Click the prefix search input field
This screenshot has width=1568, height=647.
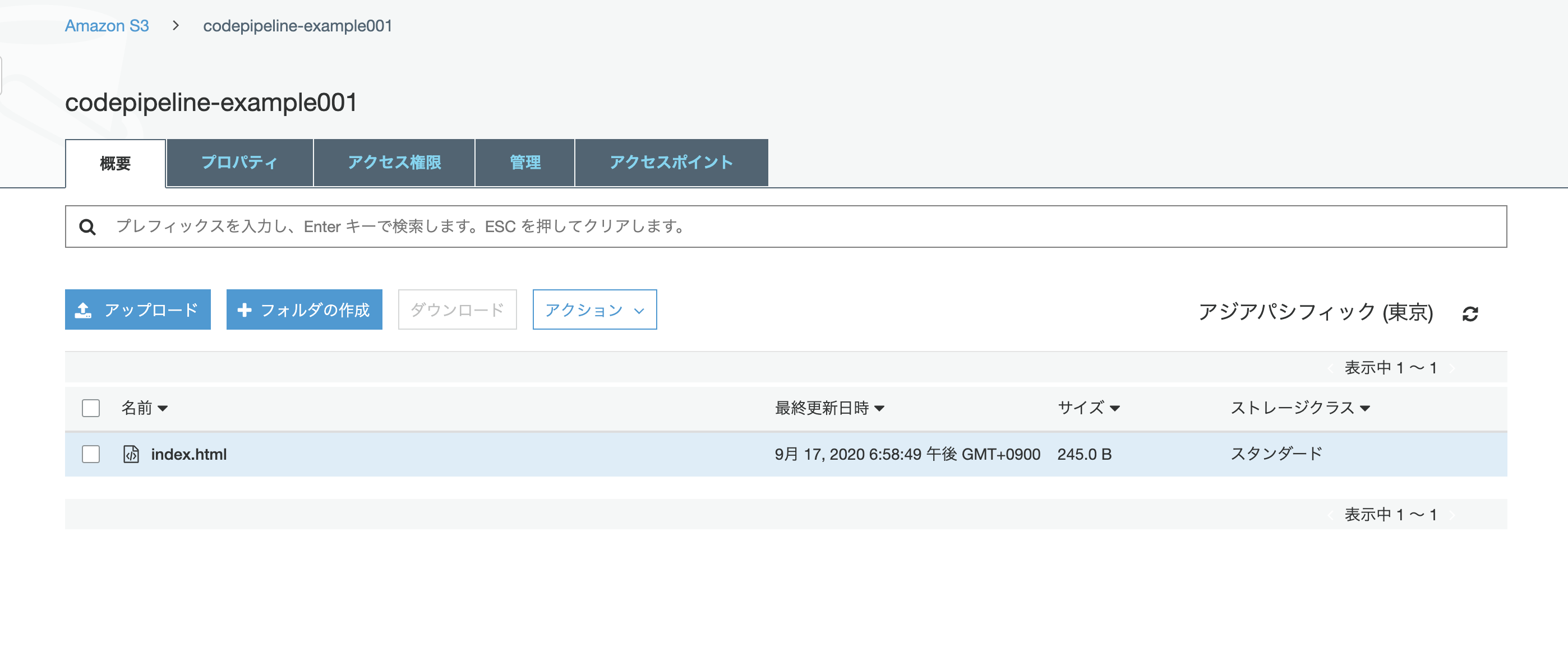[x=791, y=227]
